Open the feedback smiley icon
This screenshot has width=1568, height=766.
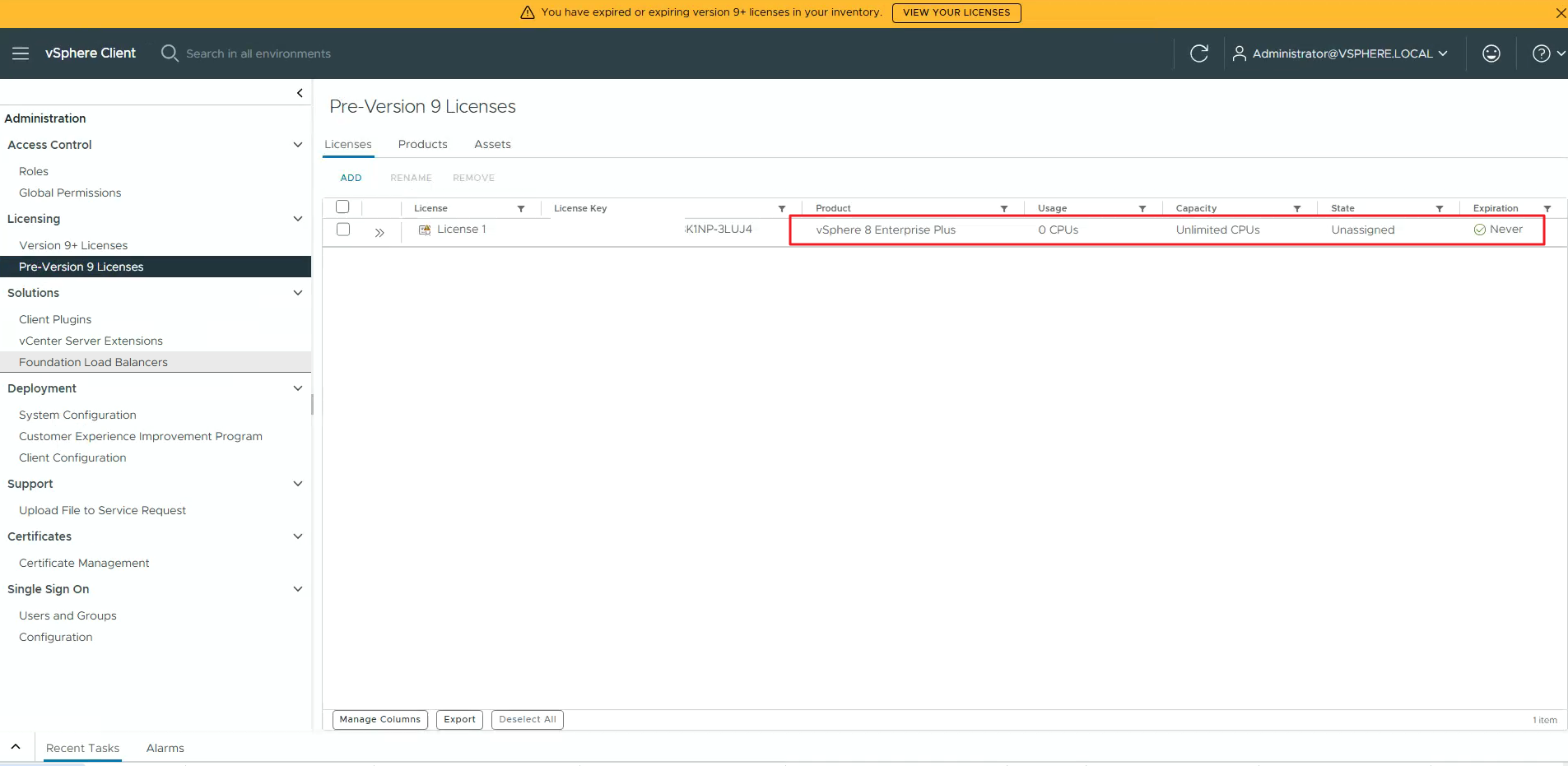coord(1491,53)
